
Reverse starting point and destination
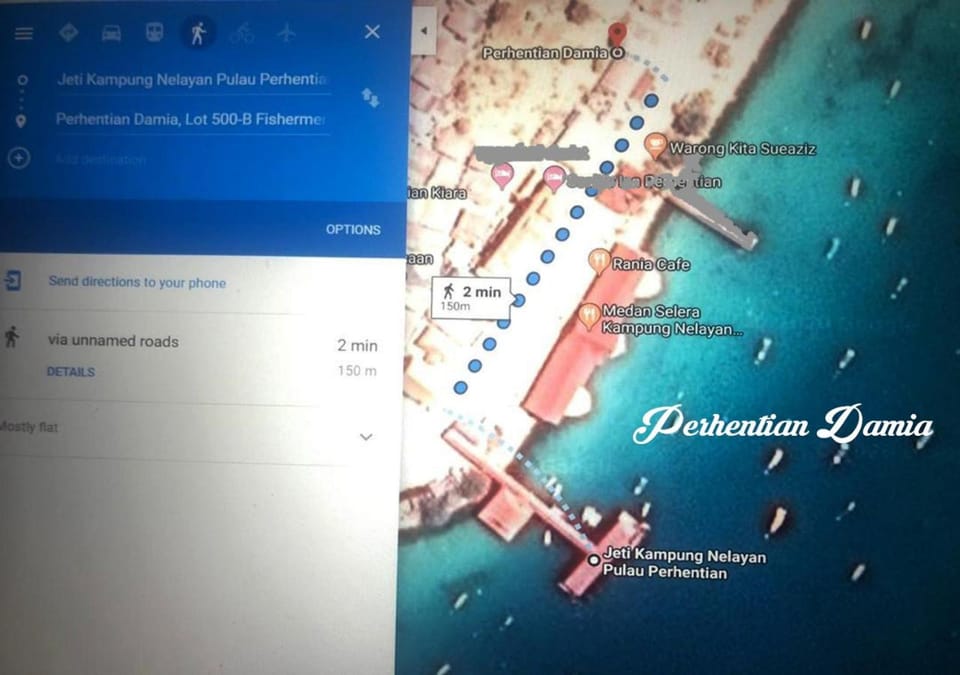370,97
